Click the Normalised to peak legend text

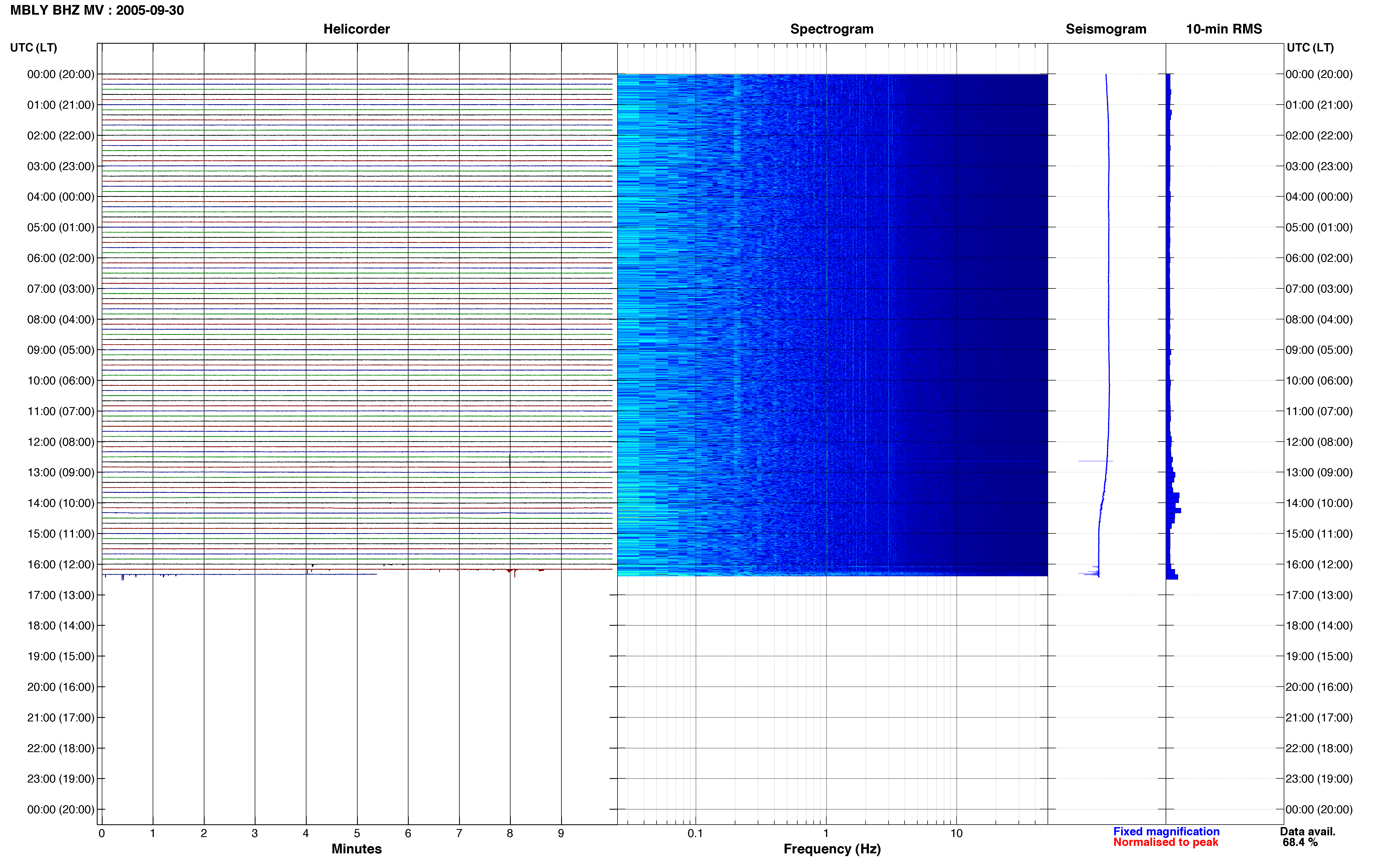(1165, 842)
